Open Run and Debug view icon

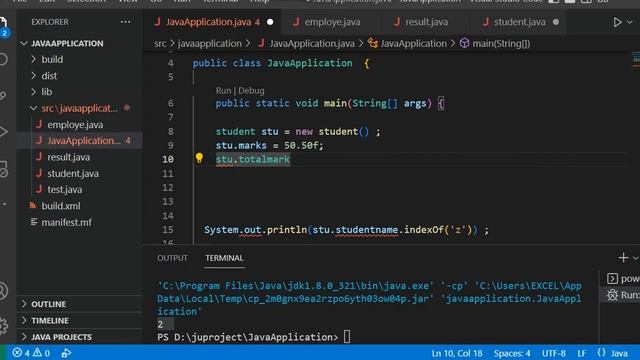3,132
